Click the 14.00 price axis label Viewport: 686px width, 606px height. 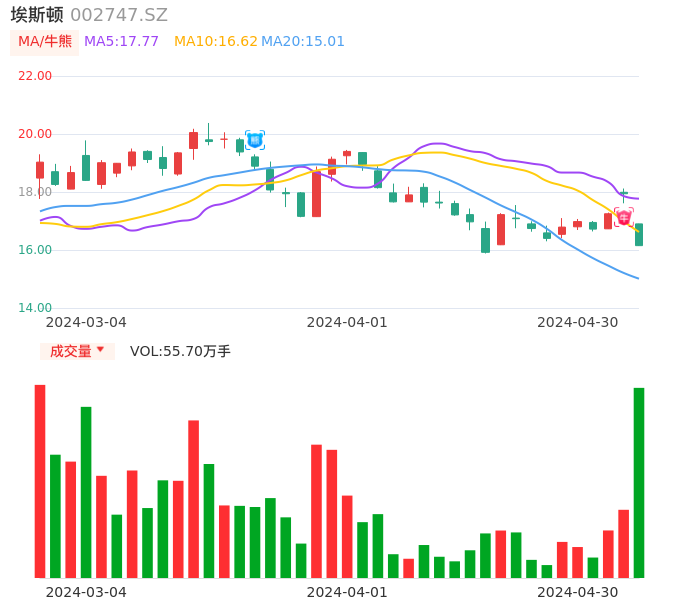pos(35,308)
